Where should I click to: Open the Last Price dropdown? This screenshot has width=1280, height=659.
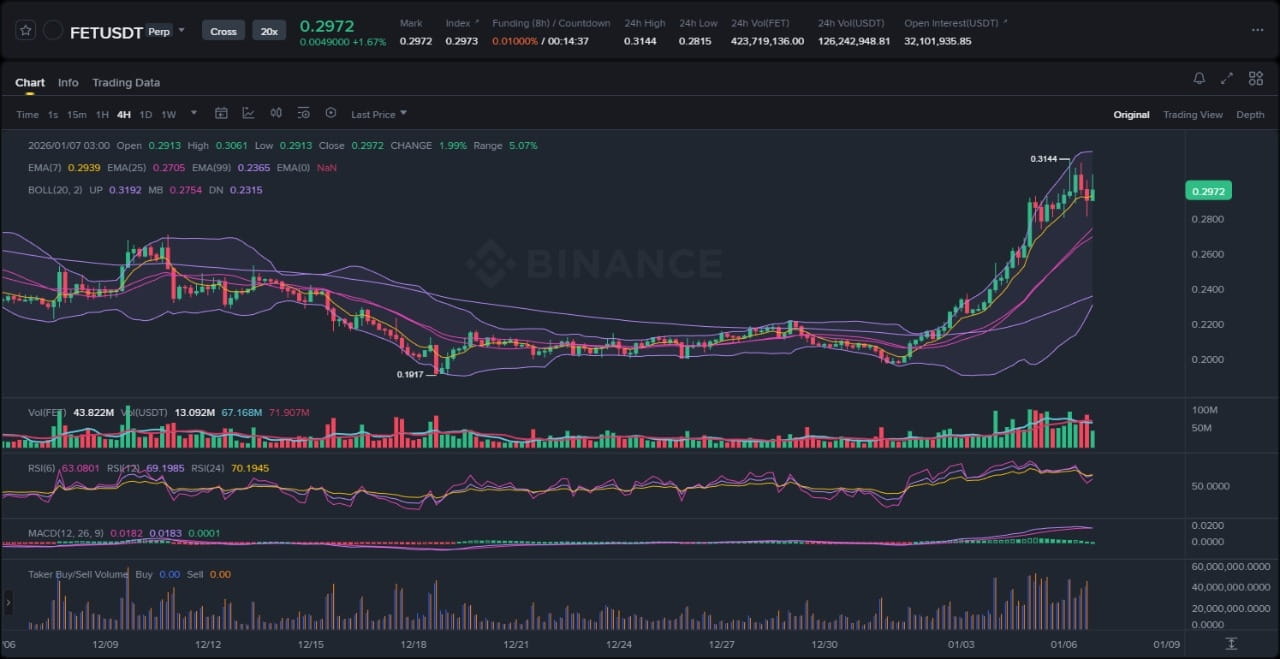(378, 115)
